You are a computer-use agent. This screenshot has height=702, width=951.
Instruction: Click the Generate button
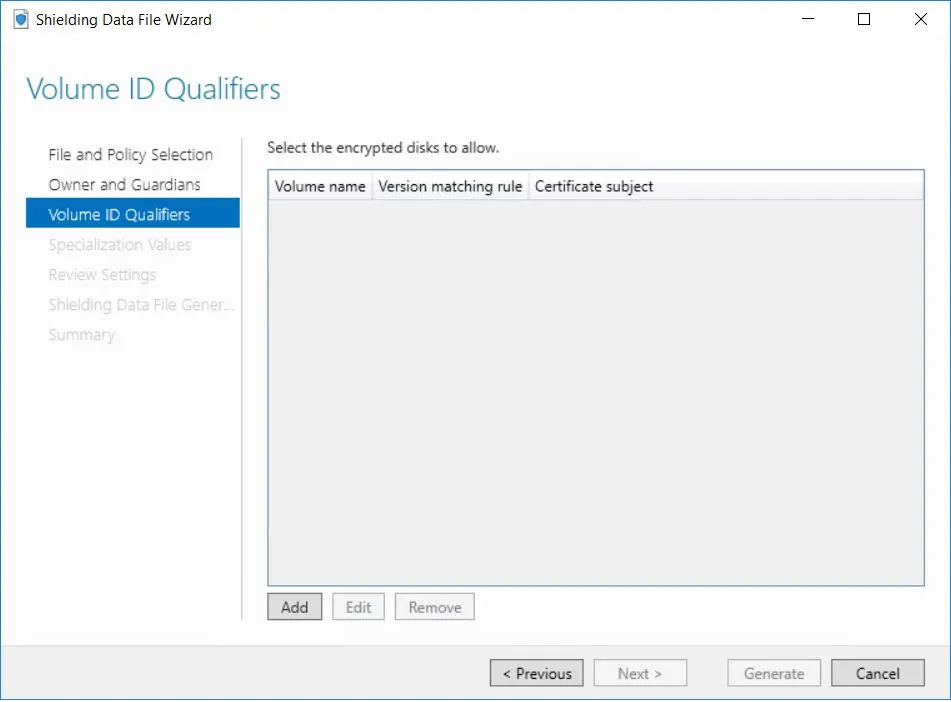pos(774,674)
